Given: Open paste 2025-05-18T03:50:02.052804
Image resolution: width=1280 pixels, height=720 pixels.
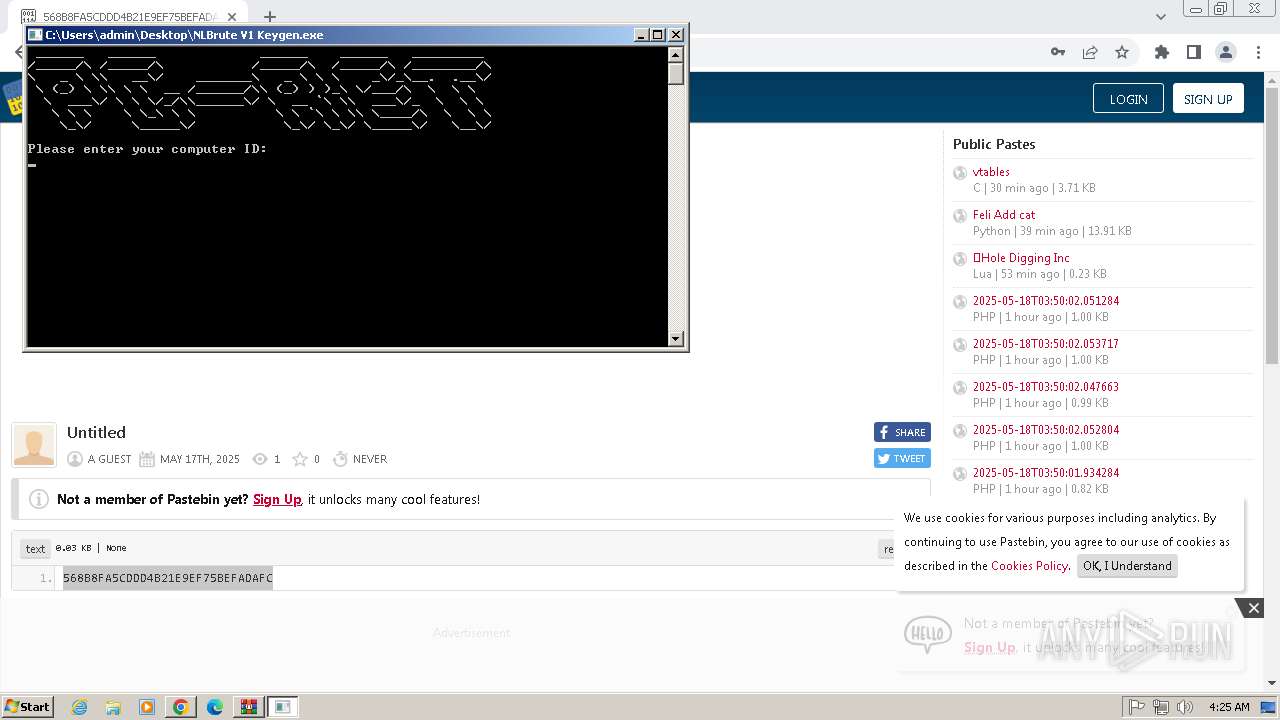Looking at the screenshot, I should coord(1046,430).
